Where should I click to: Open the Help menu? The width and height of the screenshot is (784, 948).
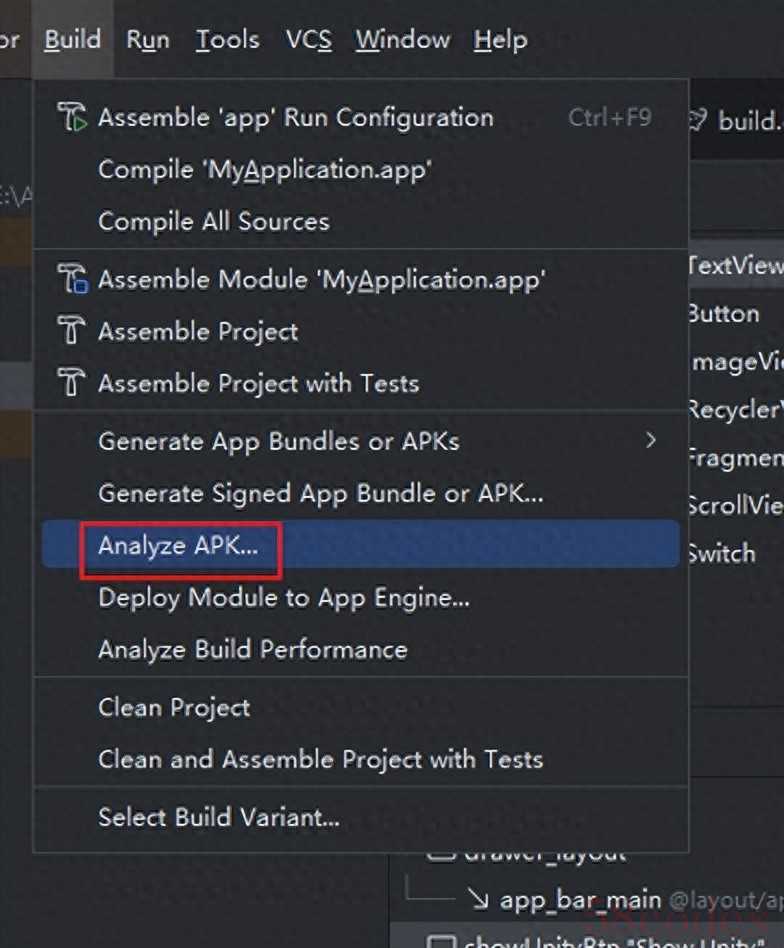(500, 40)
